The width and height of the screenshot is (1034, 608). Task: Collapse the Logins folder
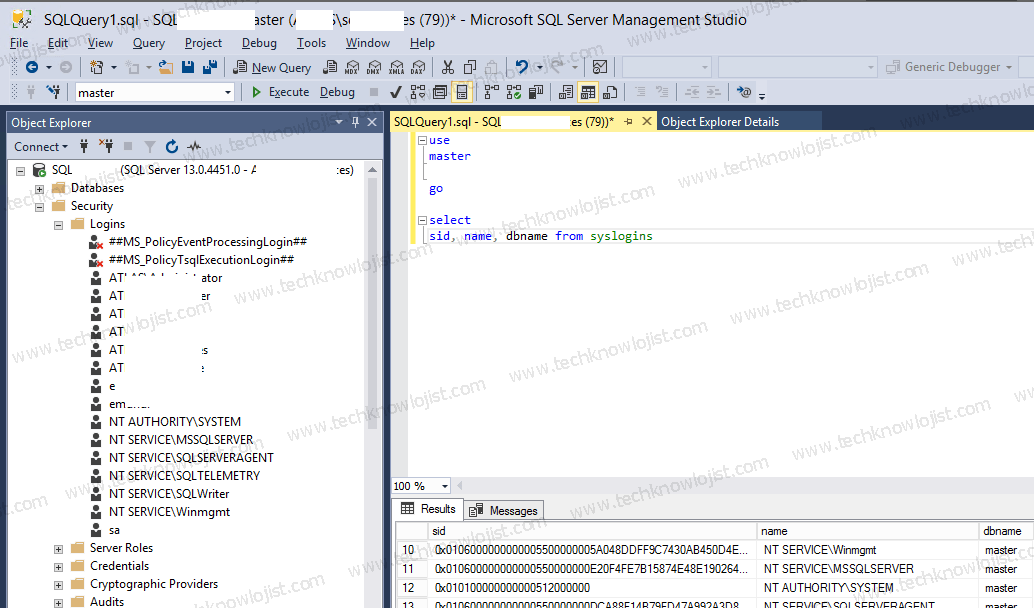click(x=59, y=225)
